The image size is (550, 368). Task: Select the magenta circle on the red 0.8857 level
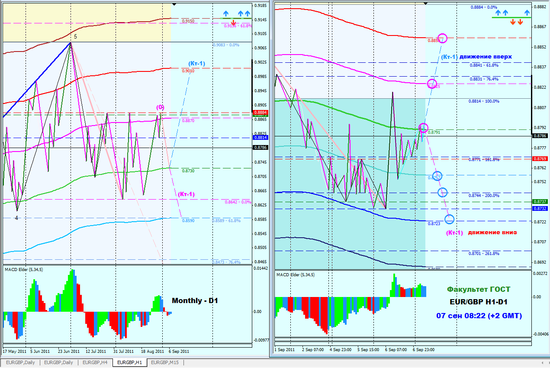pos(442,38)
